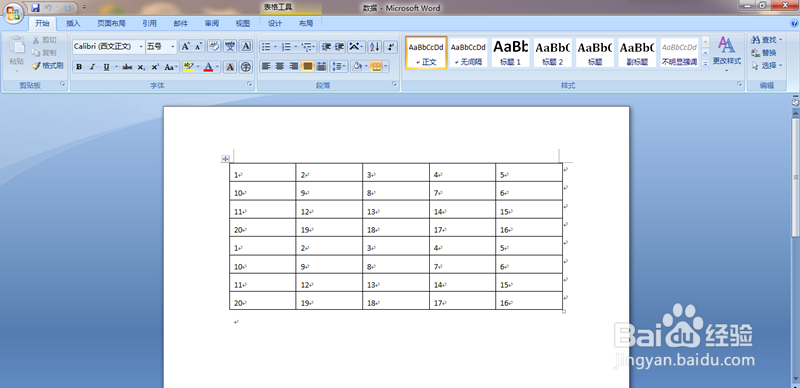Image resolution: width=800 pixels, height=388 pixels.
Task: Switch to the 页面布局 tab
Action: coord(111,23)
